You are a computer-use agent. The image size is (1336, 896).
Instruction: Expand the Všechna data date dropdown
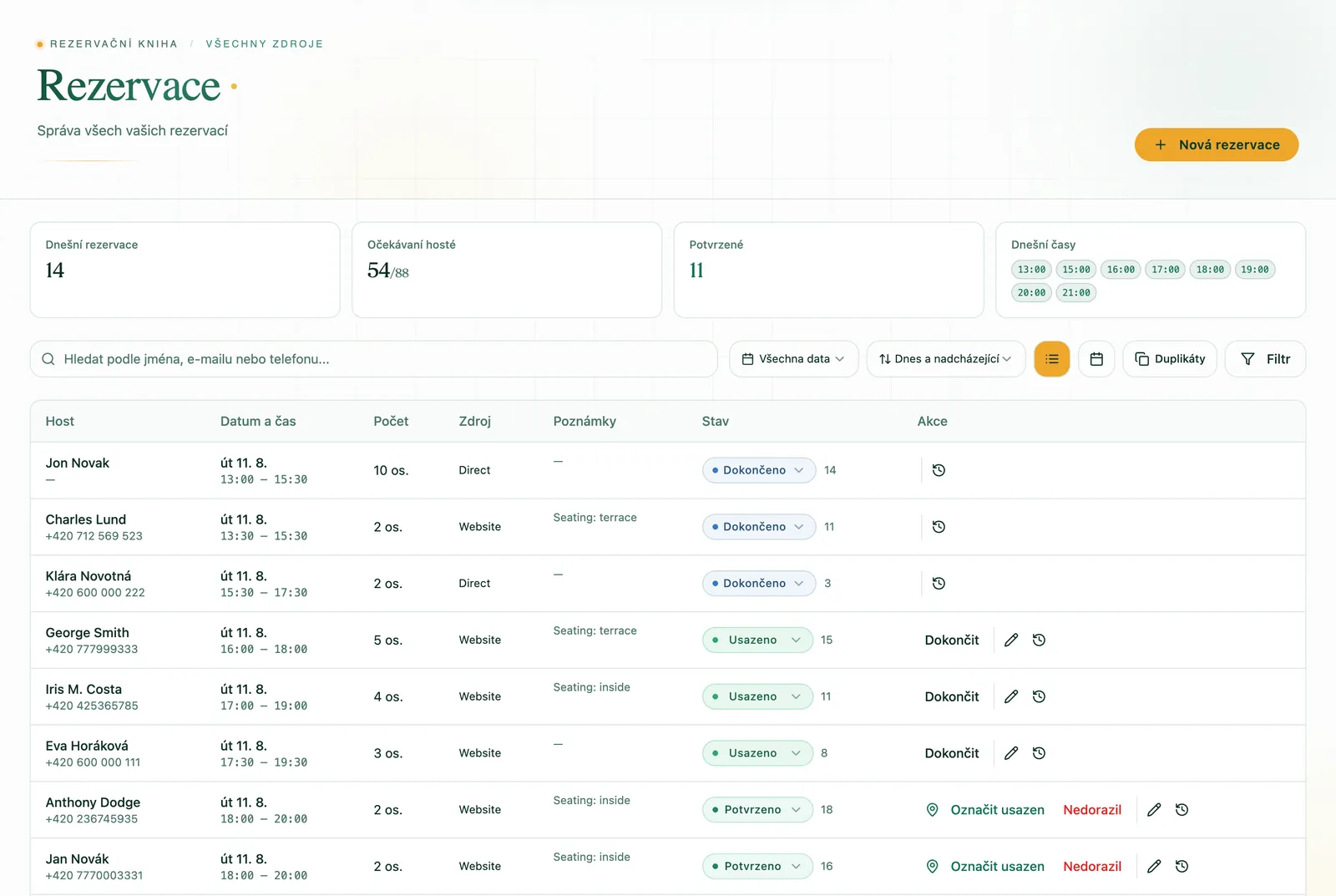[x=794, y=359]
